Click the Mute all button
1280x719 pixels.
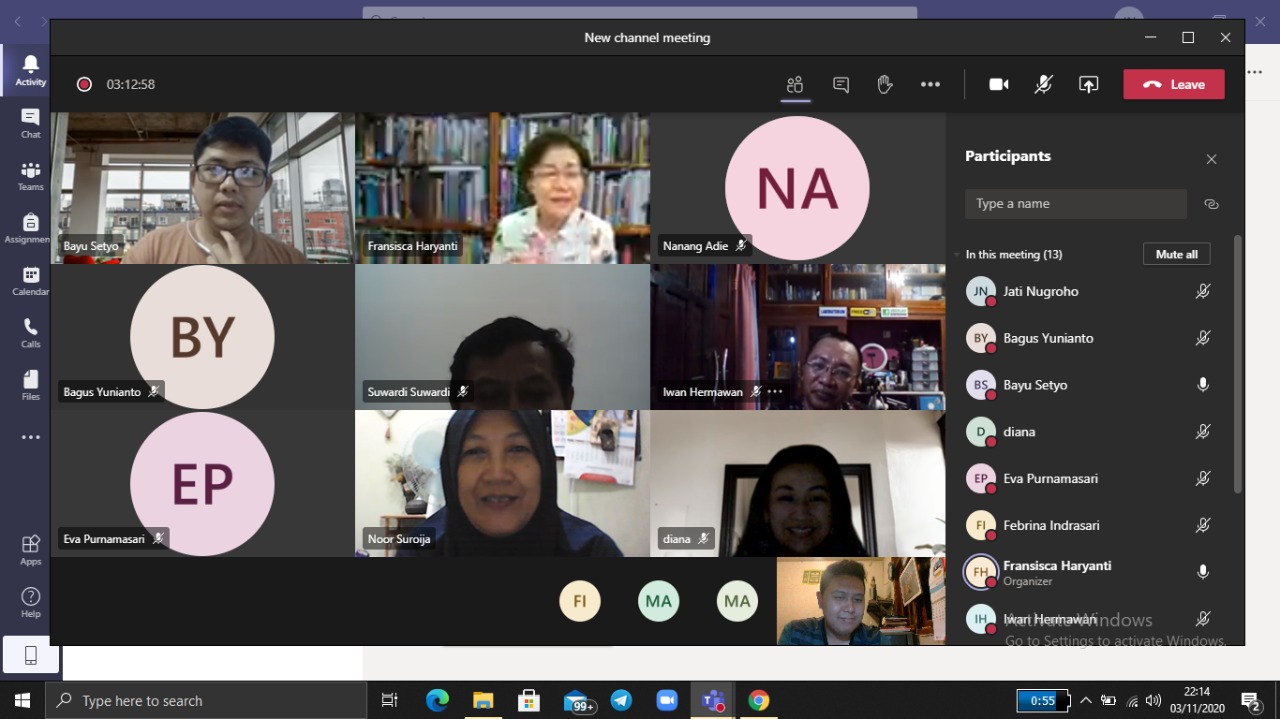tap(1176, 255)
